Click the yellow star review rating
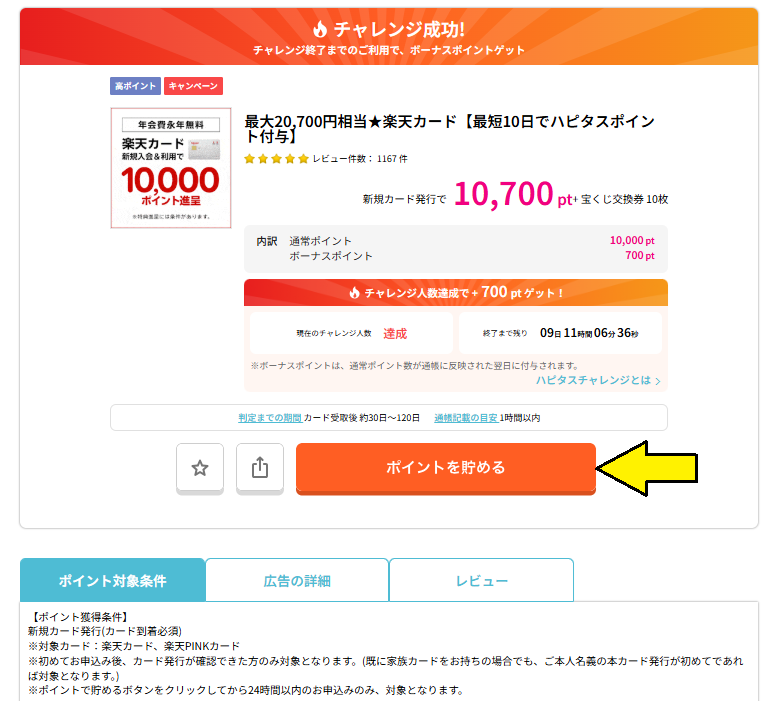 [x=276, y=159]
